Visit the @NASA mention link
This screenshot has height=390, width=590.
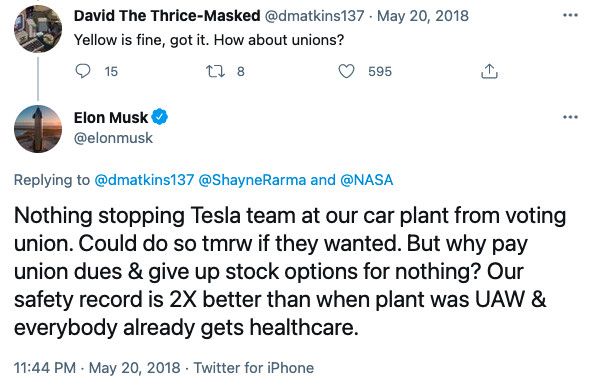[x=366, y=180]
